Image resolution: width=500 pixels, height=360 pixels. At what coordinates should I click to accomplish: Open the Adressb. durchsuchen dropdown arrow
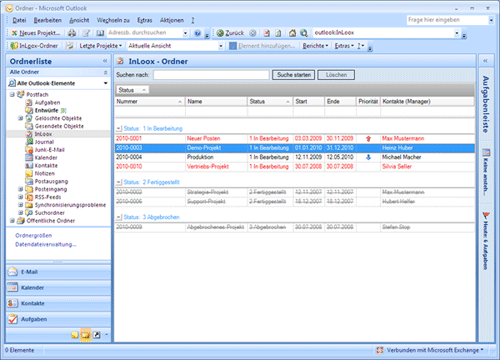[185, 33]
